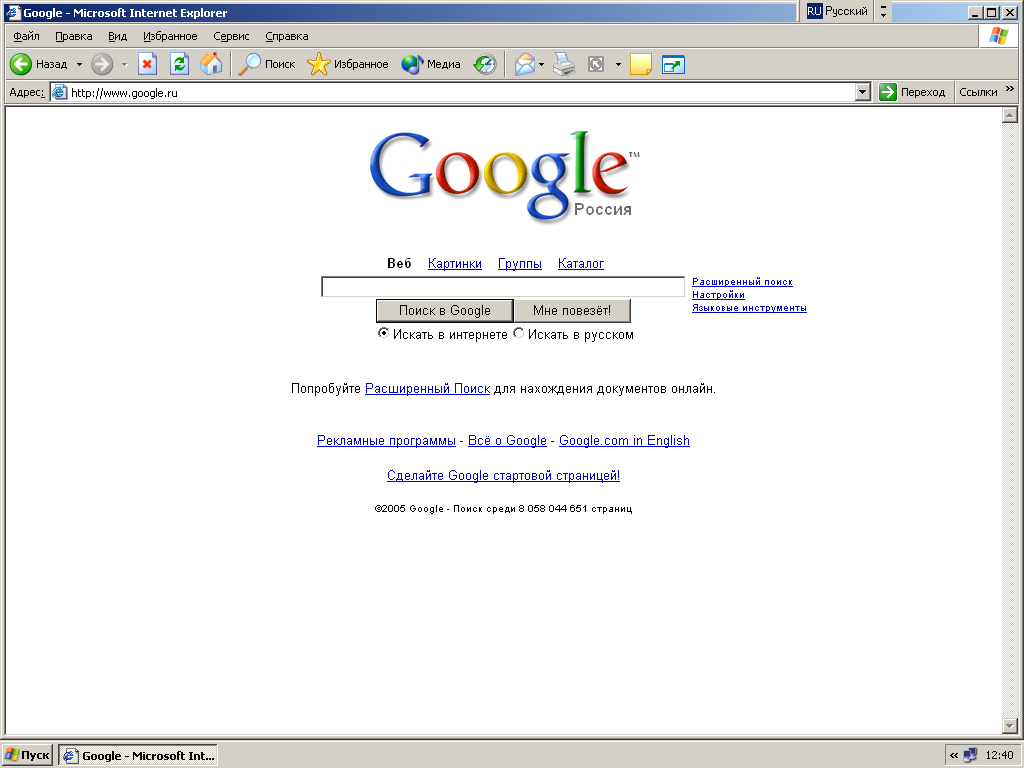Open Расширенный Поиск link in the Попробуйте sentence

427,389
